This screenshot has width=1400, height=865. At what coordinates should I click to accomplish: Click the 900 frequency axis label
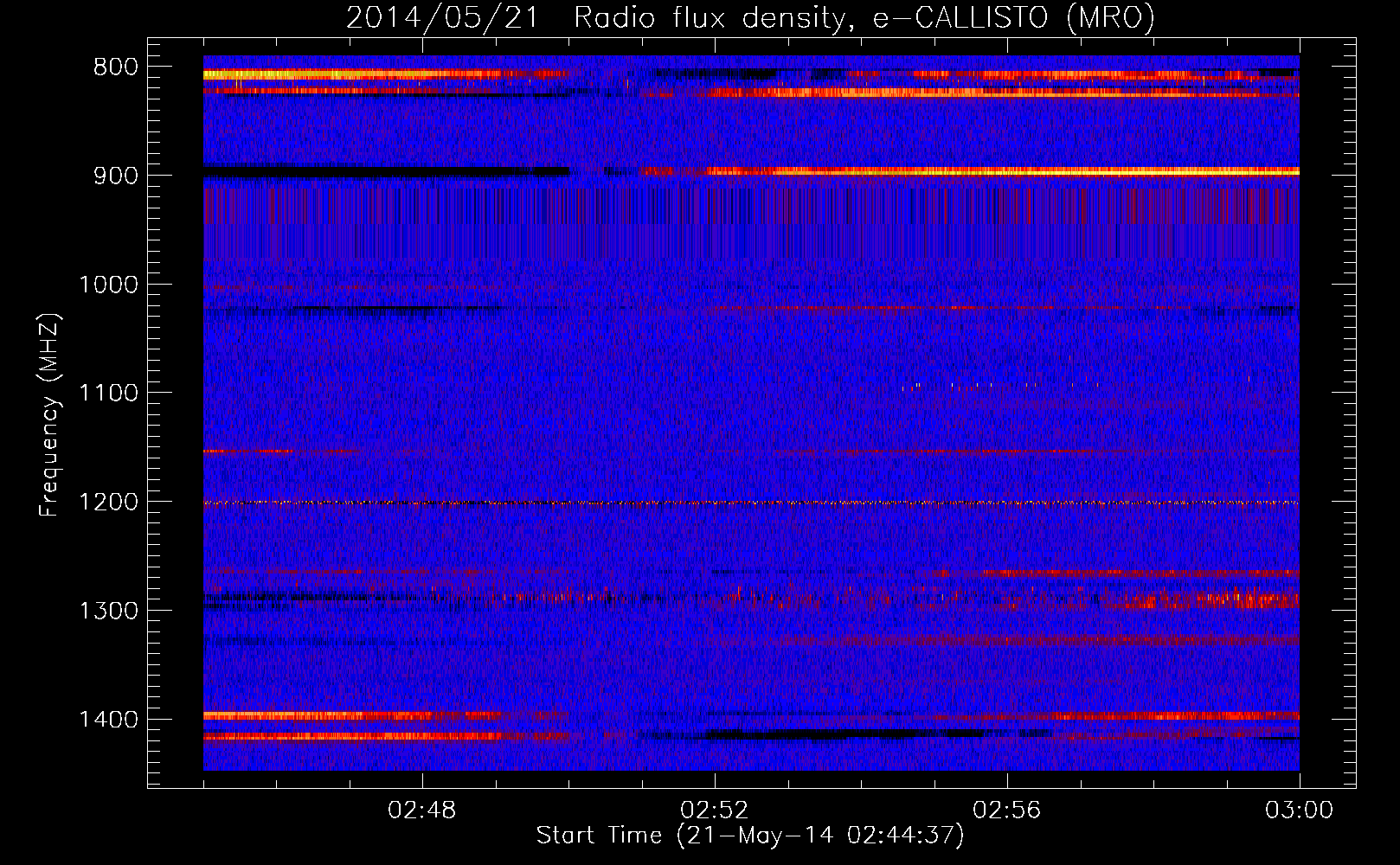point(115,176)
